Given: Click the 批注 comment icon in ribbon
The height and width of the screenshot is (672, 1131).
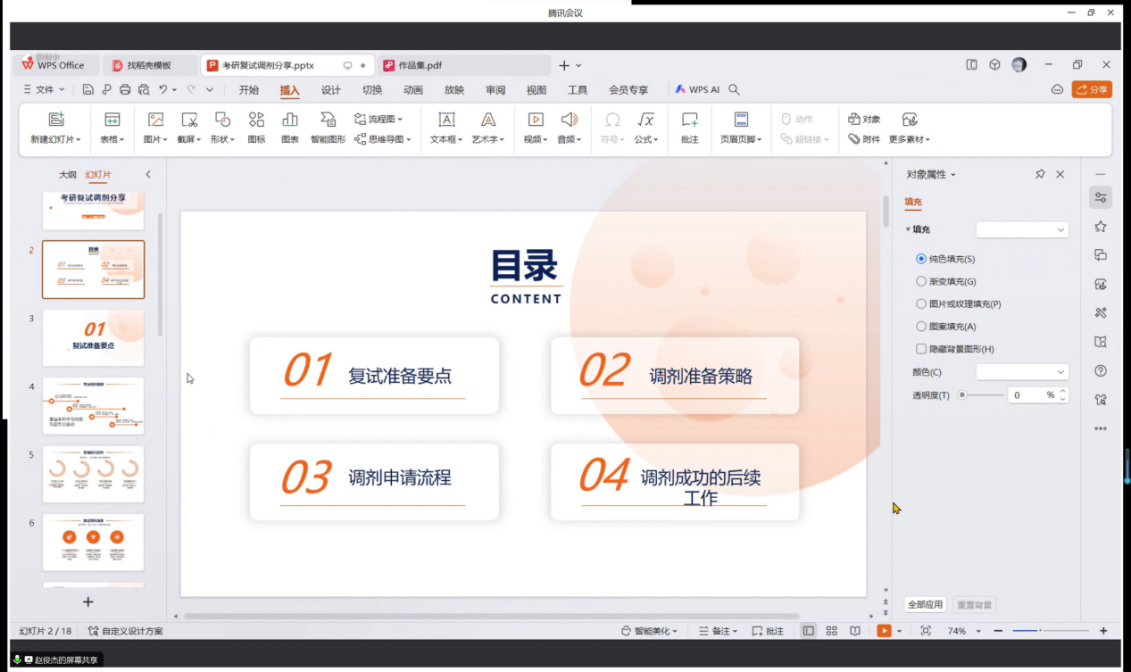Looking at the screenshot, I should pyautogui.click(x=689, y=127).
